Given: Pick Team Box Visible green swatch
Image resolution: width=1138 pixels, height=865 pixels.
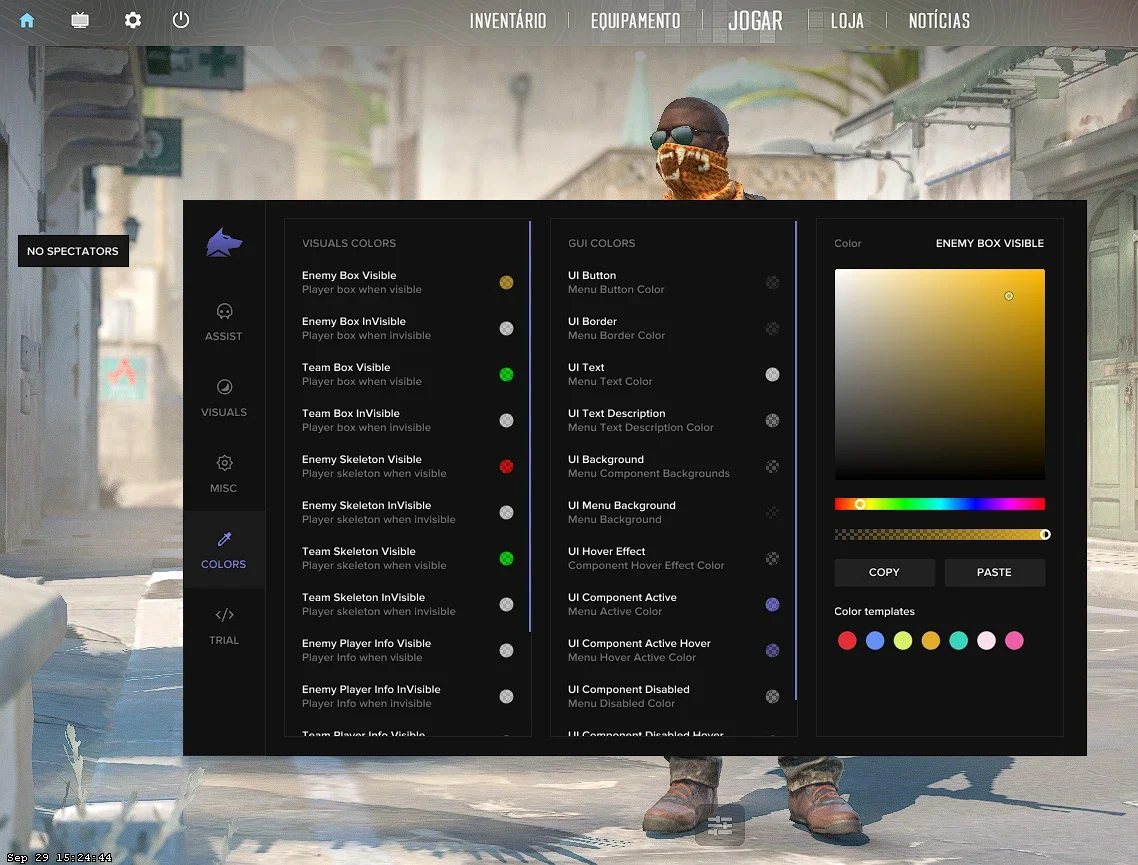Looking at the screenshot, I should (x=507, y=374).
